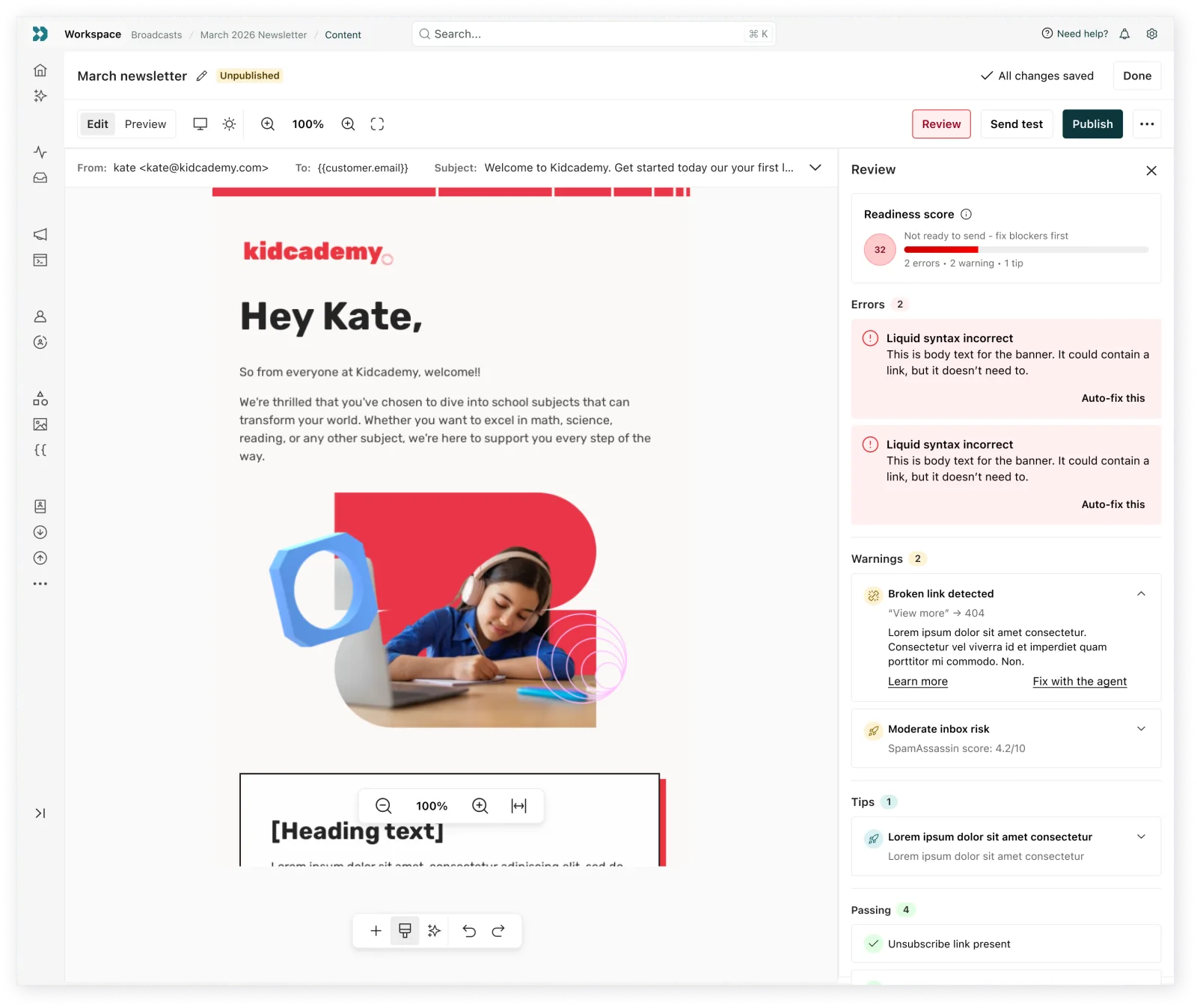The height and width of the screenshot is (1008, 1197).
Task: Select the Content breadcrumb
Action: [x=343, y=35]
